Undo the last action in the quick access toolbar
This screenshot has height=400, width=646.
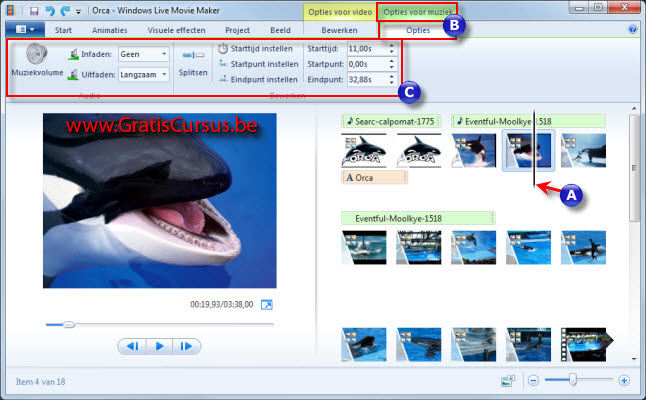click(x=50, y=11)
